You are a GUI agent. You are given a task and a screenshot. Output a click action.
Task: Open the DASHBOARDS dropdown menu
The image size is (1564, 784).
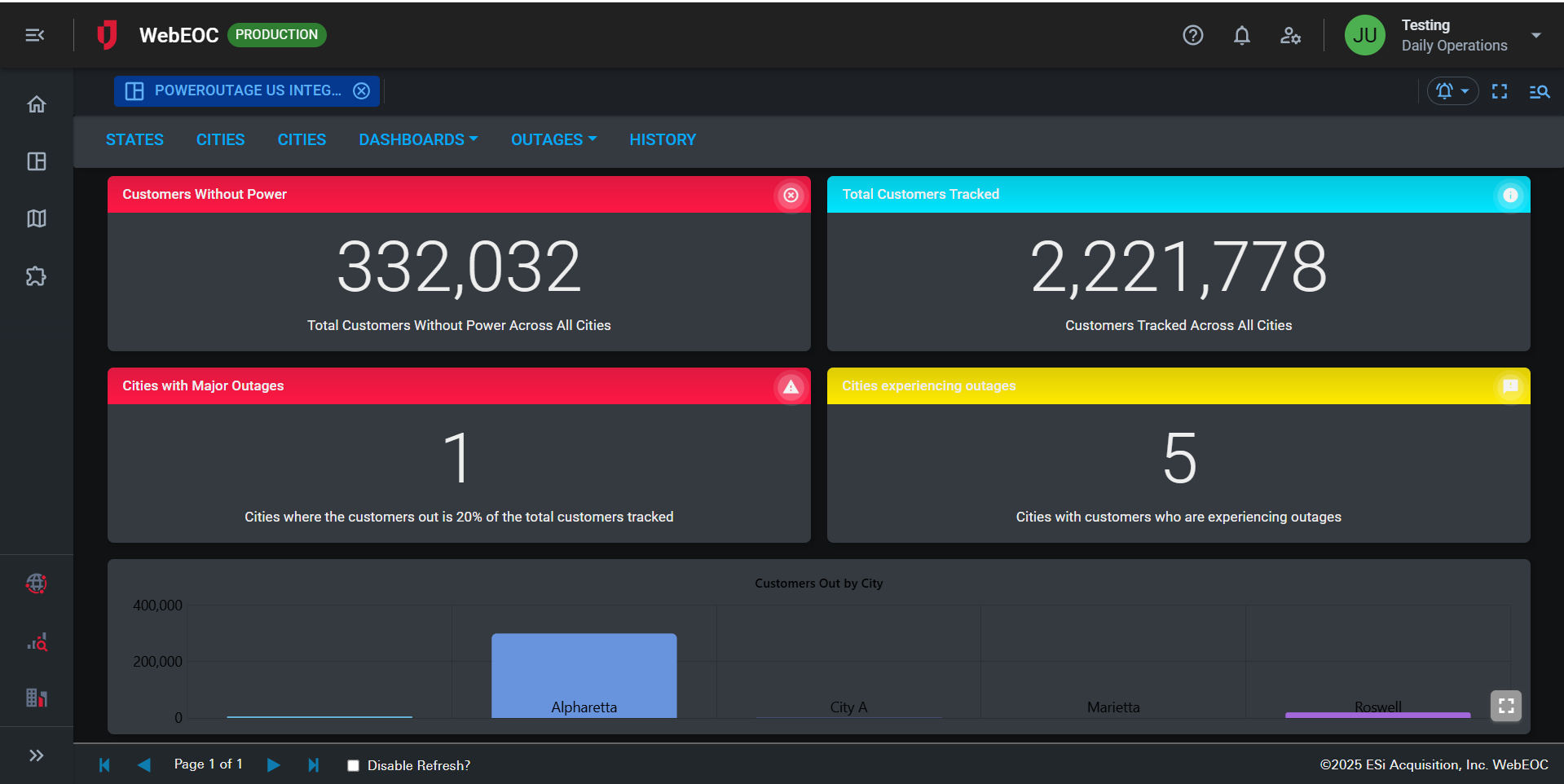pyautogui.click(x=418, y=139)
